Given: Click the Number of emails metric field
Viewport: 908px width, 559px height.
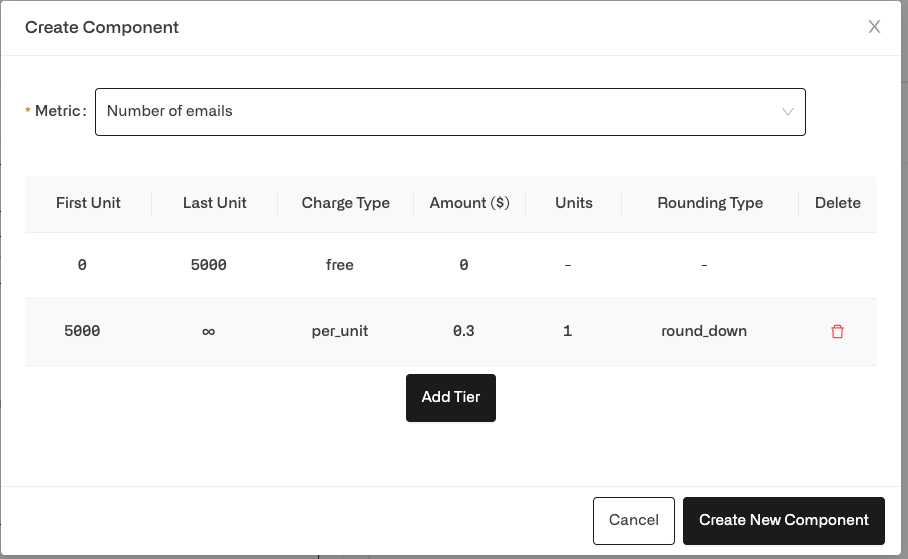Looking at the screenshot, I should 450,112.
